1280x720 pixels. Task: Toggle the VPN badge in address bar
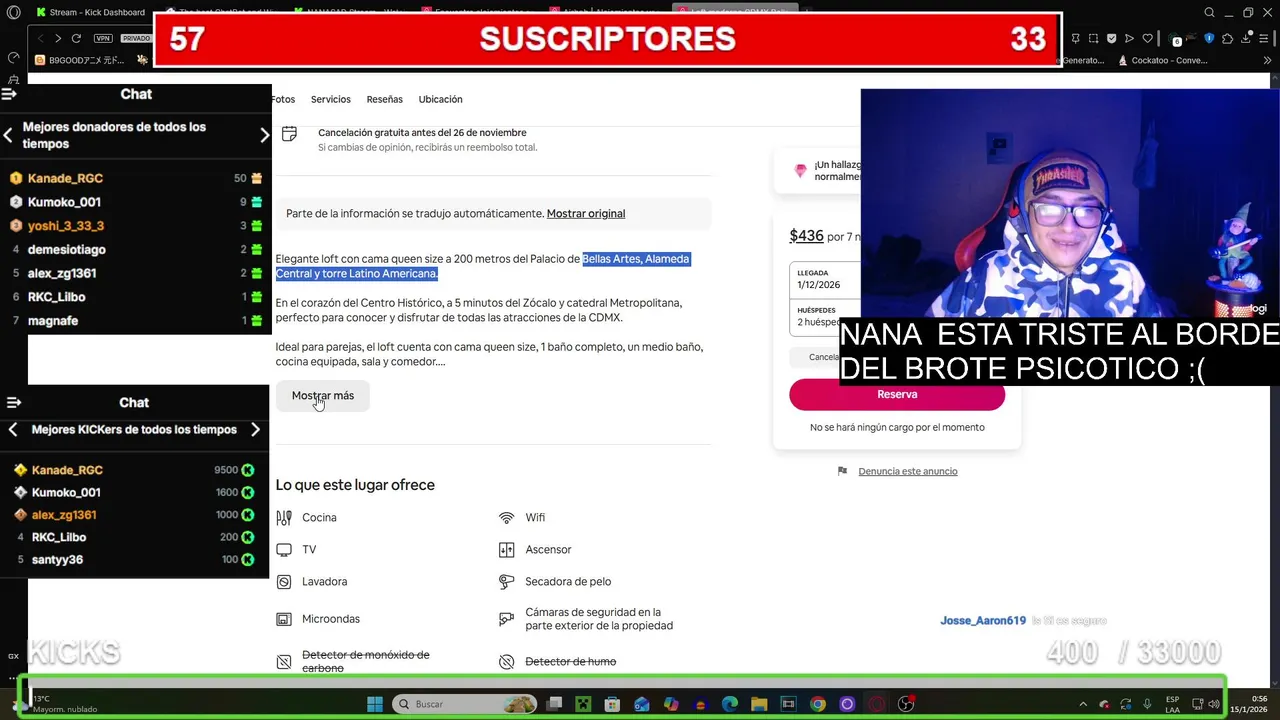103,38
